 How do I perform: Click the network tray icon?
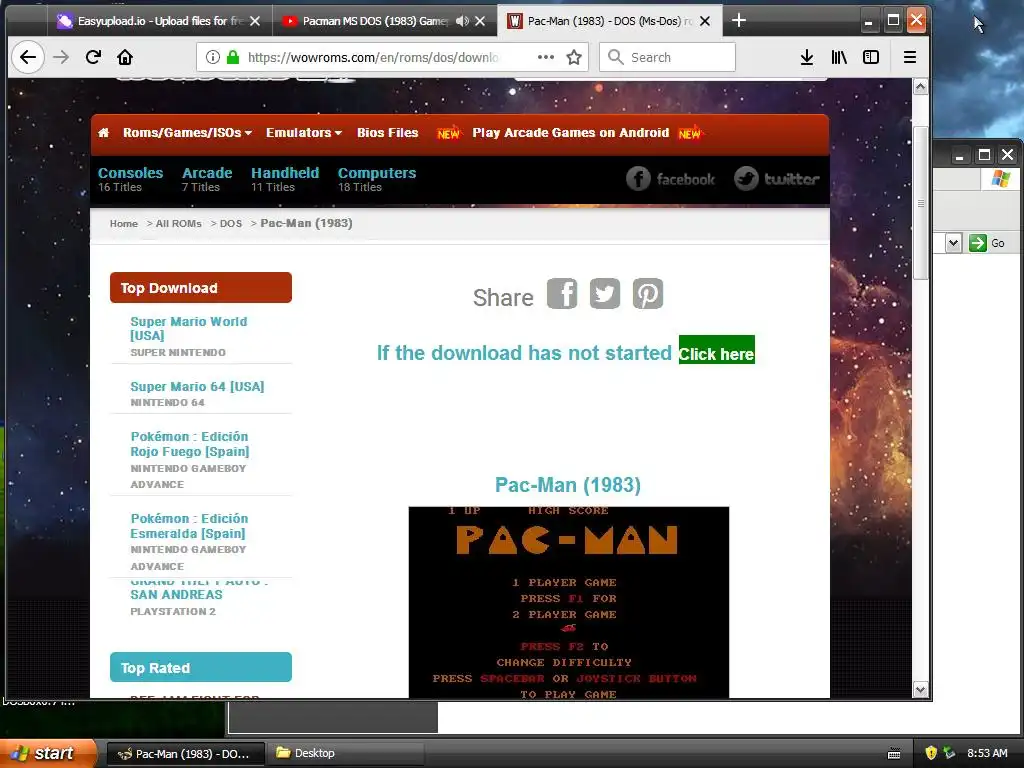[949, 753]
